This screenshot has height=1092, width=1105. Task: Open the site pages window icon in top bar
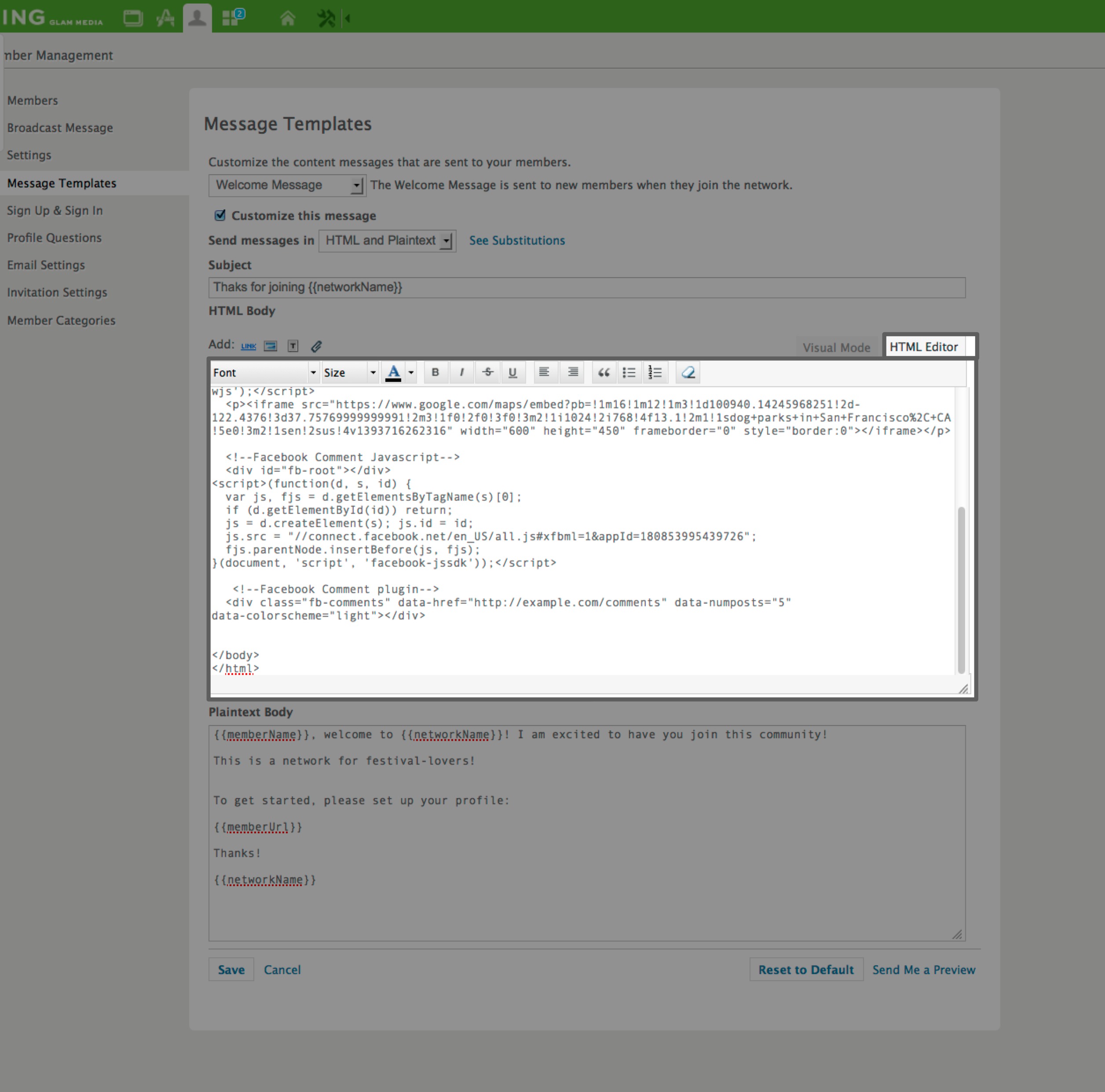tap(133, 18)
